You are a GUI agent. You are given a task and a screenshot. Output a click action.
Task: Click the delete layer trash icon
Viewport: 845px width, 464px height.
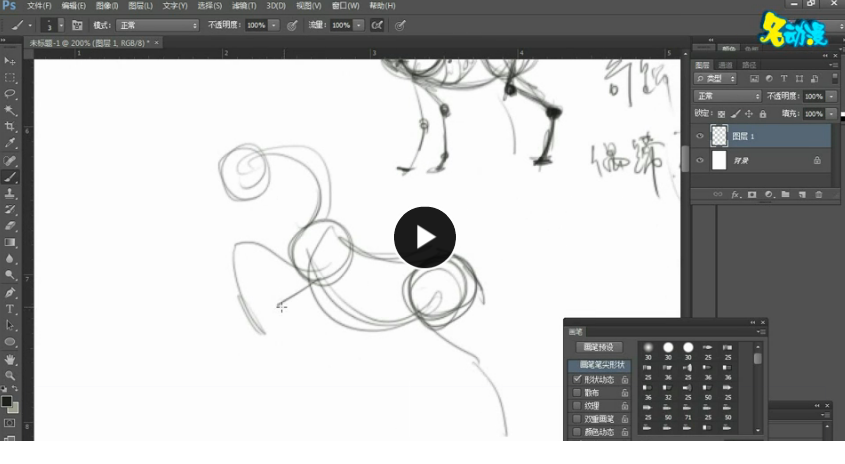click(819, 194)
